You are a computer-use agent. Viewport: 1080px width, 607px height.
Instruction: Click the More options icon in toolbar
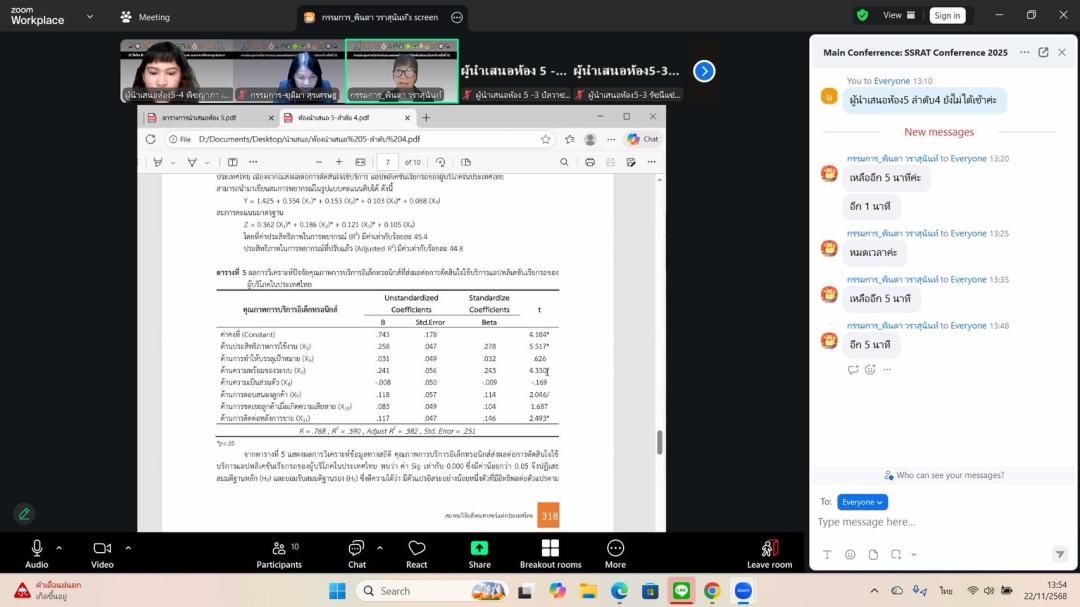[615, 554]
